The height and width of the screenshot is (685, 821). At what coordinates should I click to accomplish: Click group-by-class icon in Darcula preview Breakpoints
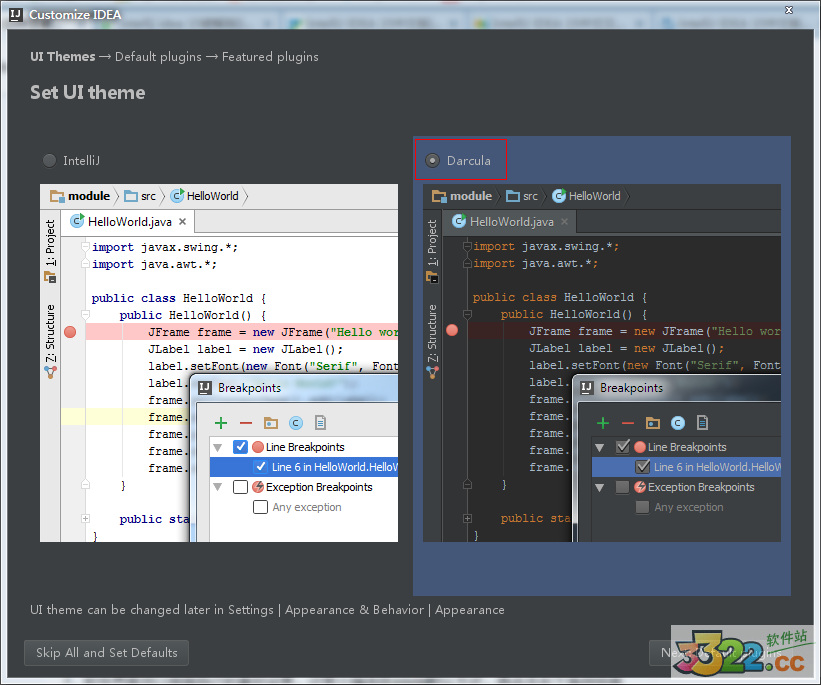pos(678,423)
